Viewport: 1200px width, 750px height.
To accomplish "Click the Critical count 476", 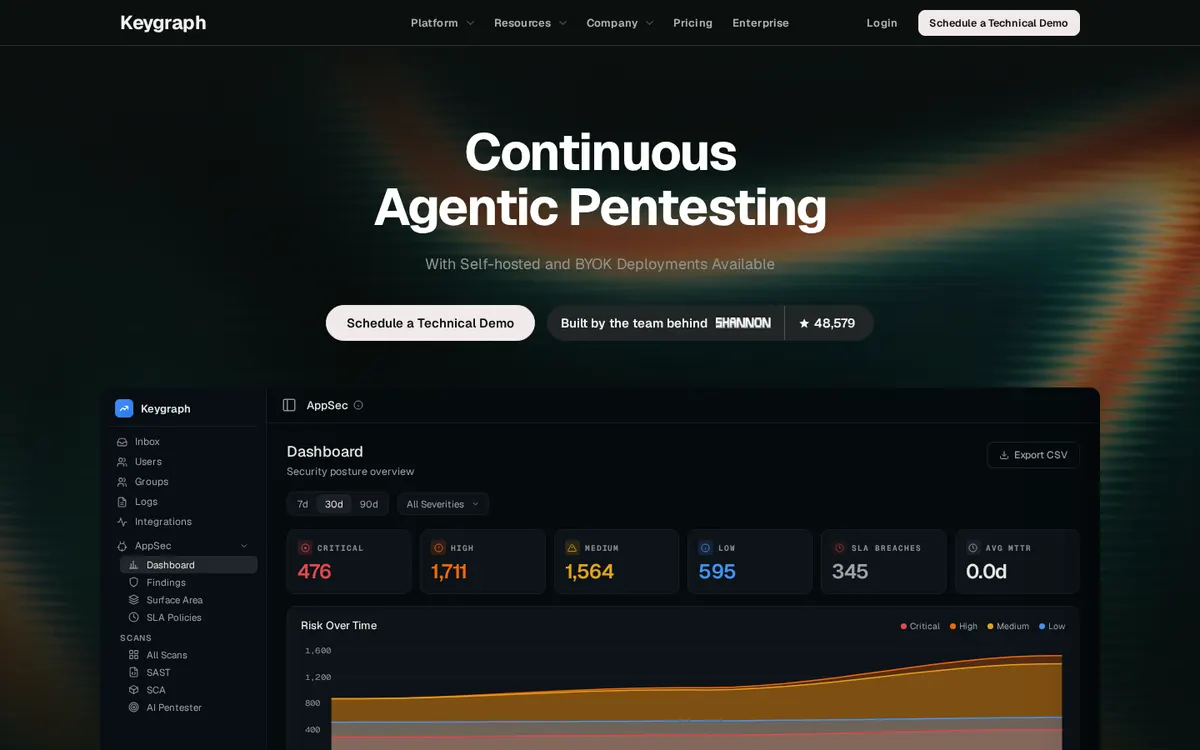I will 314,572.
